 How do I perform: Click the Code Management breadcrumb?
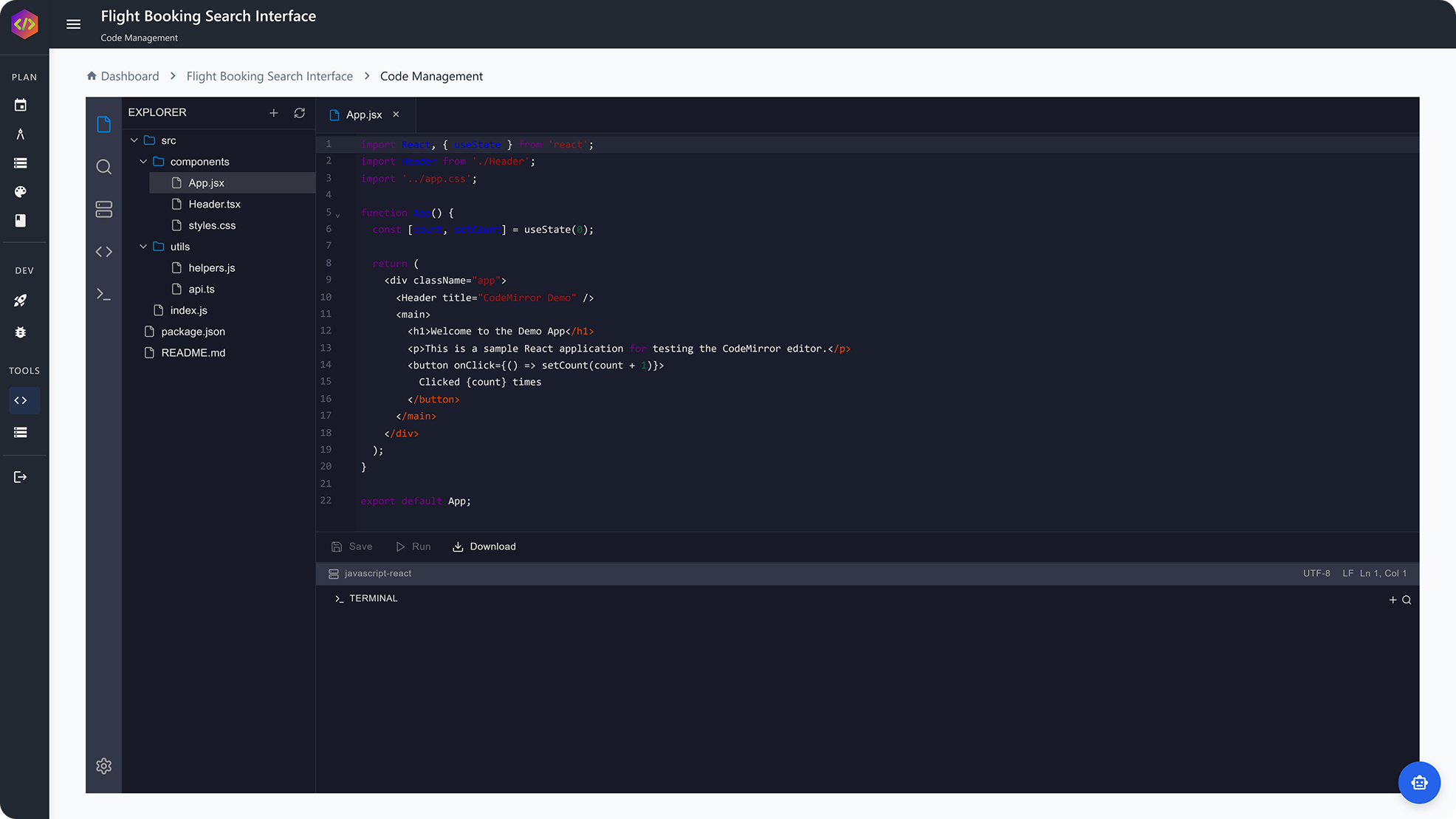click(x=431, y=76)
